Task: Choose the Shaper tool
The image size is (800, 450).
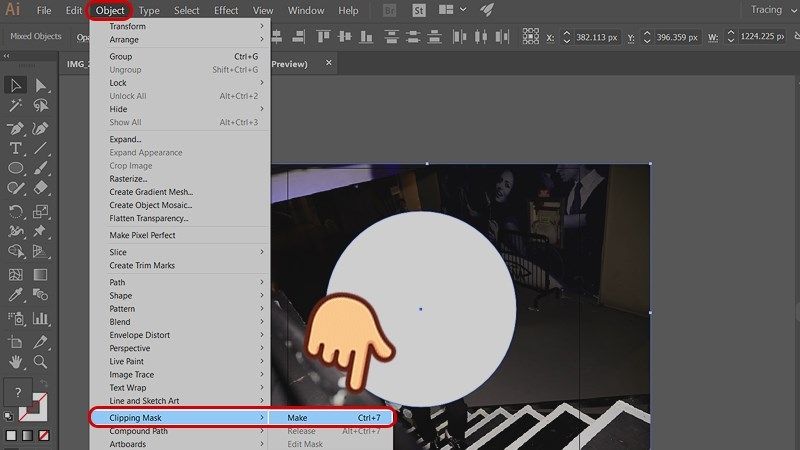Action: [15, 188]
